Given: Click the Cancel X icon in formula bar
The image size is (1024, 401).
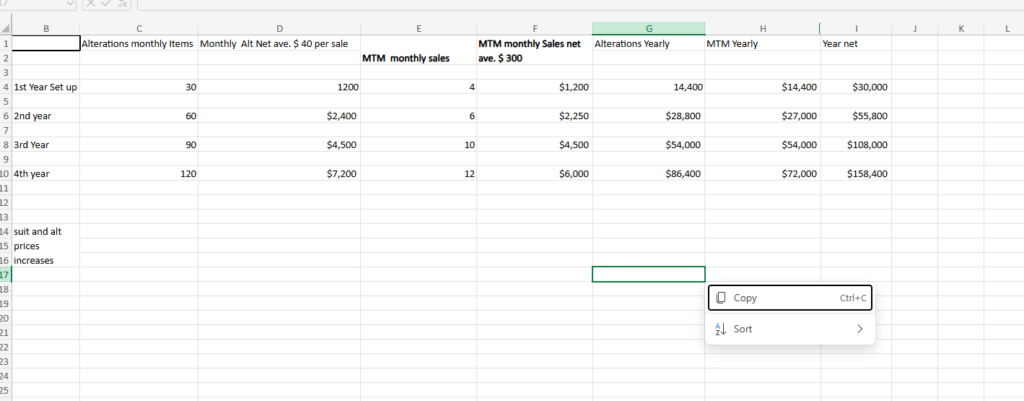Looking at the screenshot, I should point(92,4).
